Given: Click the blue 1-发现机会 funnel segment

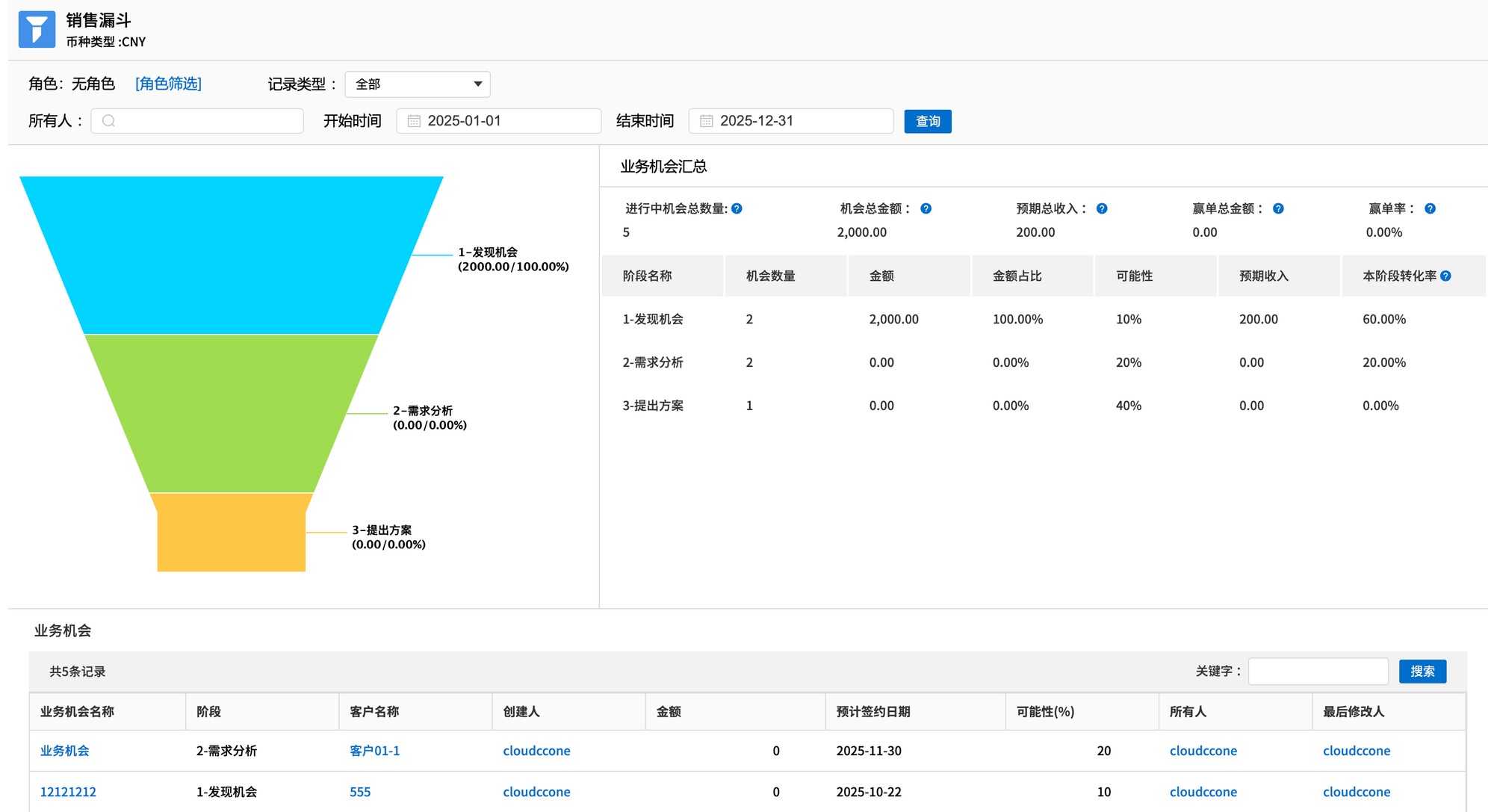Looking at the screenshot, I should 232,255.
